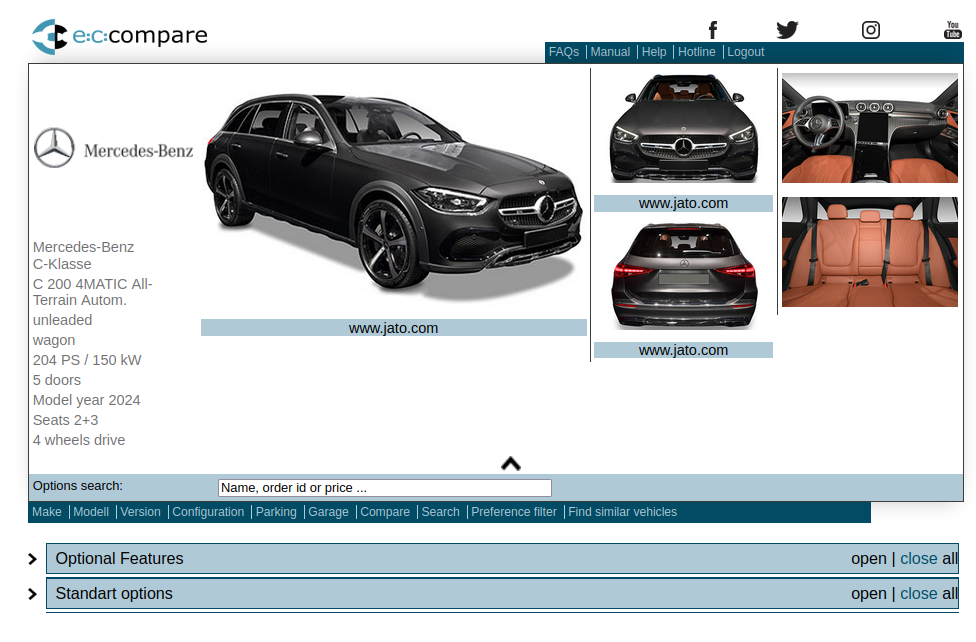Click close all in Standart options
The height and width of the screenshot is (642, 976).
pos(919,593)
